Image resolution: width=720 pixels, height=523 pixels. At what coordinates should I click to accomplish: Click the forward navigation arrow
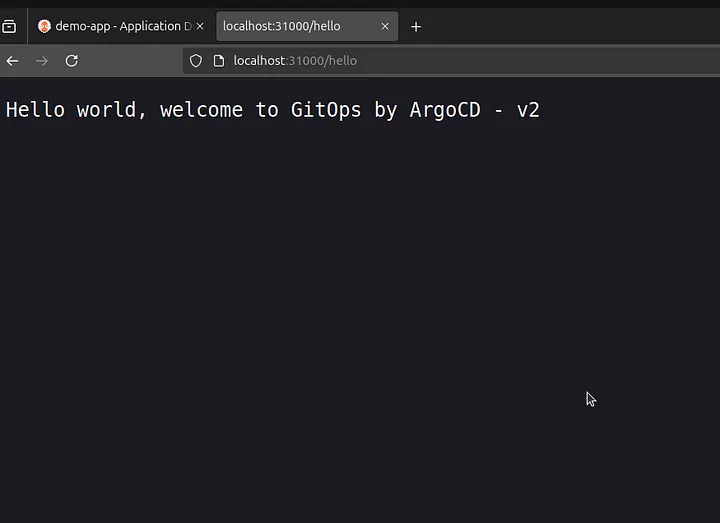tap(42, 61)
